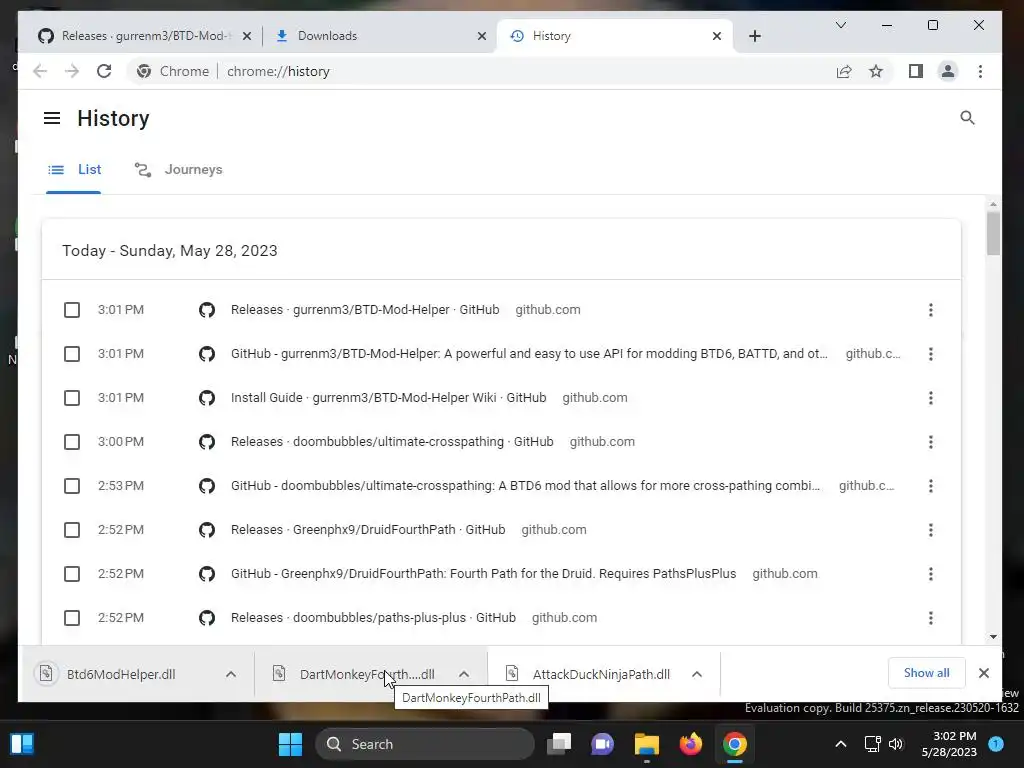Open Releases gurrenm3/BTD-Mod-Helper history link
1024x768 pixels.
point(364,310)
